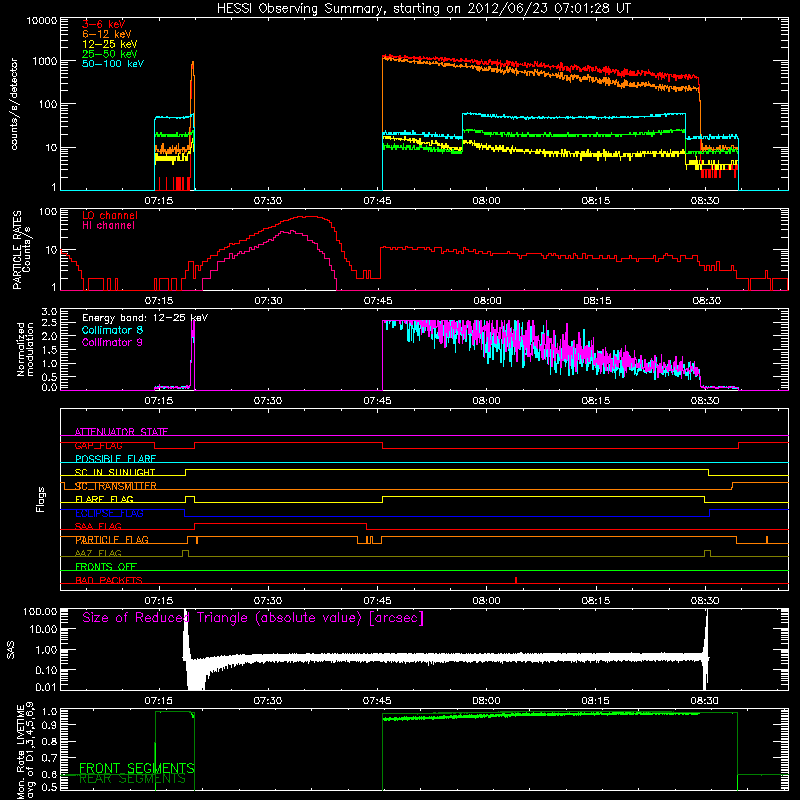
Task: Click the SC_IN_SUNLIGHT flag label
Action: coord(115,472)
